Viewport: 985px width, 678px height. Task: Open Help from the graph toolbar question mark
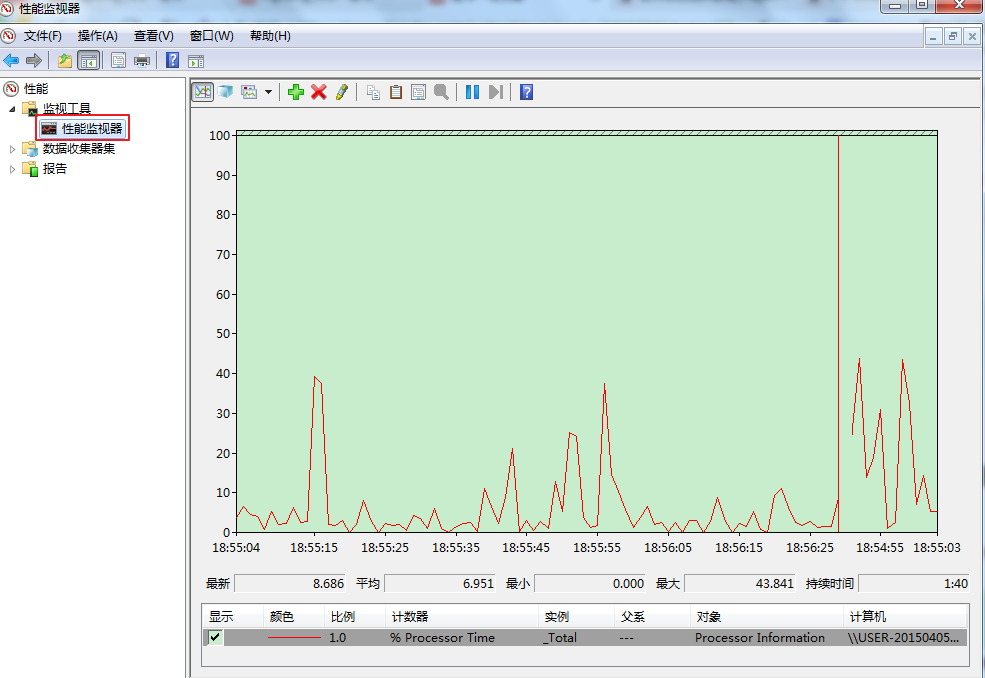point(526,92)
